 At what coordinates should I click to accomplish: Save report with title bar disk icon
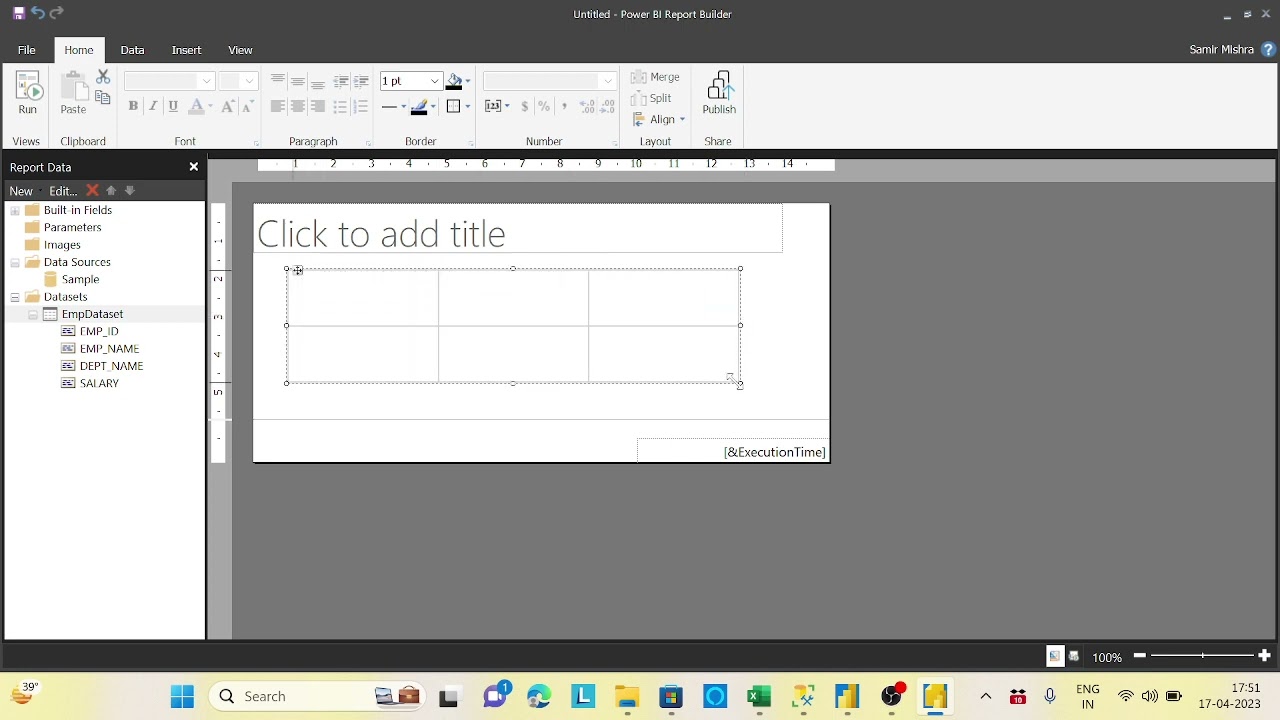pyautogui.click(x=18, y=13)
